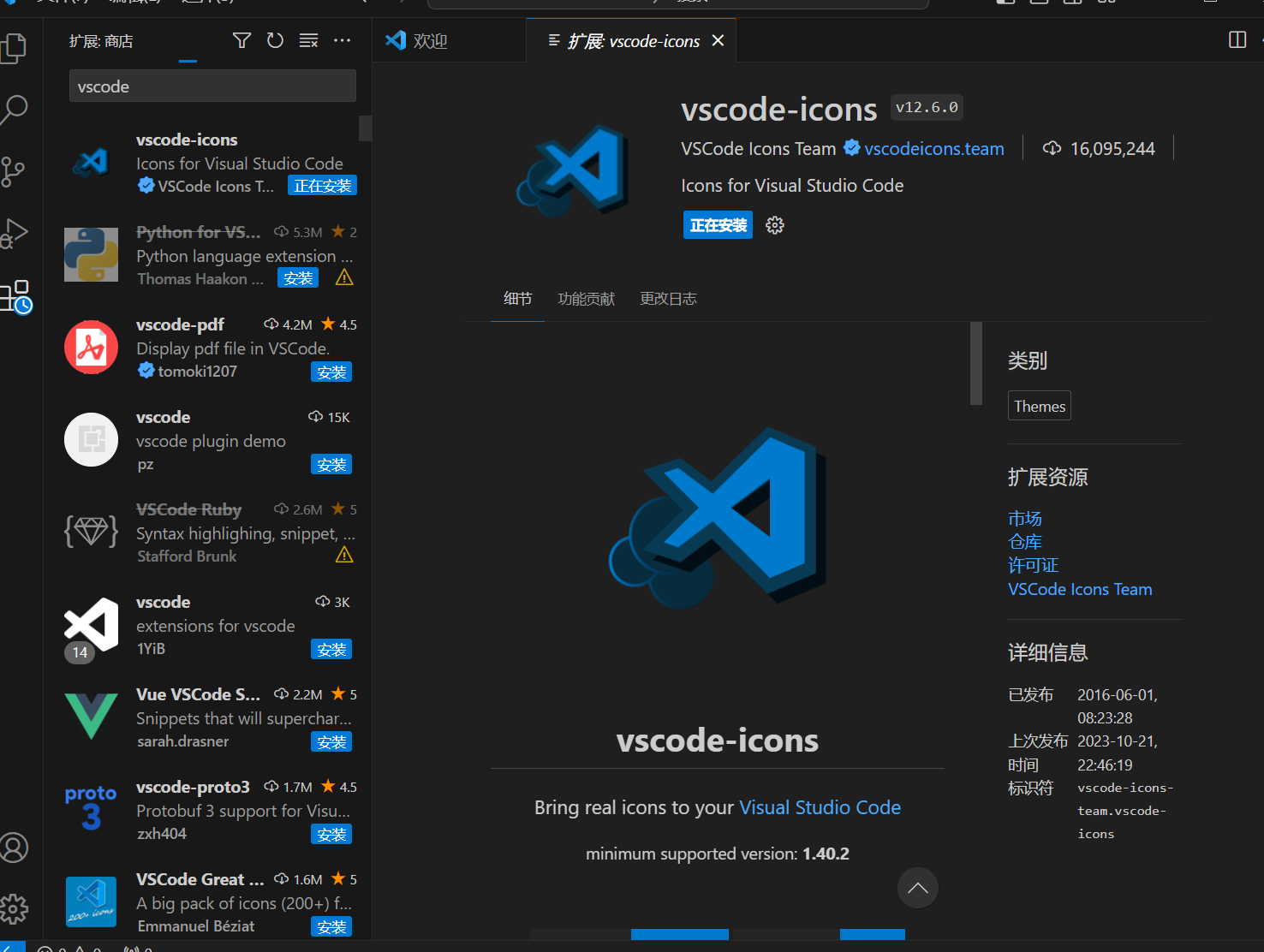Screen dimensions: 1264x952
Task: Refresh the extensions list
Action: click(275, 40)
